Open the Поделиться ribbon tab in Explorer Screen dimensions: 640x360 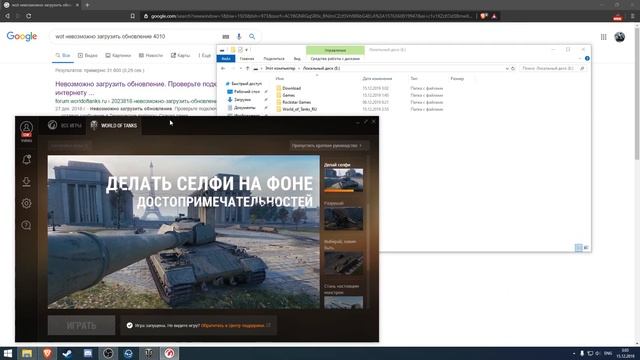pyautogui.click(x=274, y=58)
